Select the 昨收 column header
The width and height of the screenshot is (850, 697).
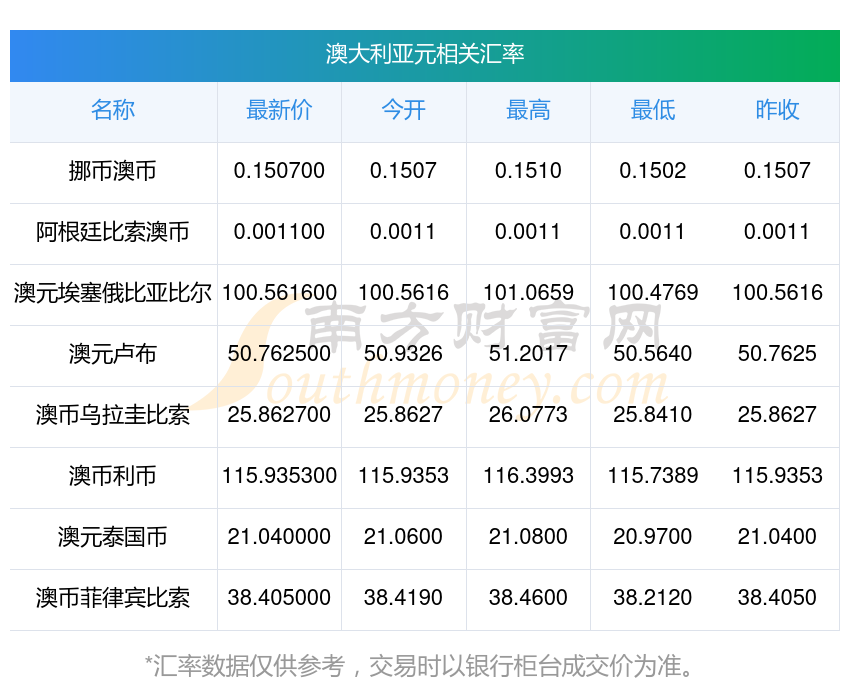[x=777, y=110]
